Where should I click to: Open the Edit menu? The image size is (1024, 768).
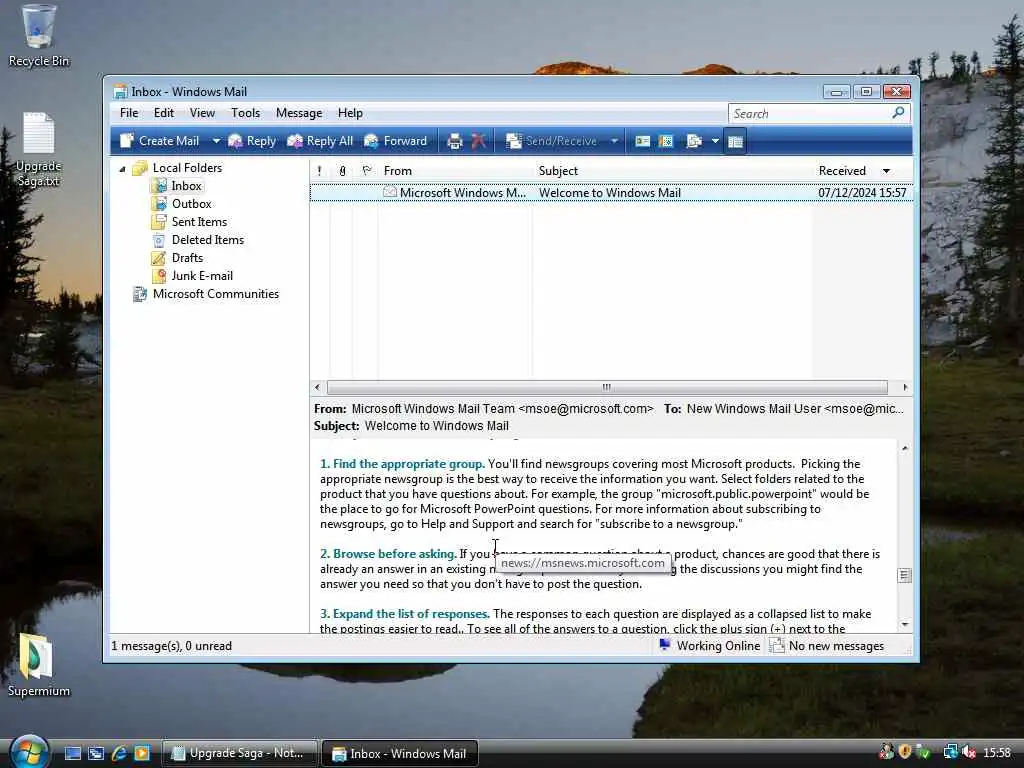click(163, 113)
